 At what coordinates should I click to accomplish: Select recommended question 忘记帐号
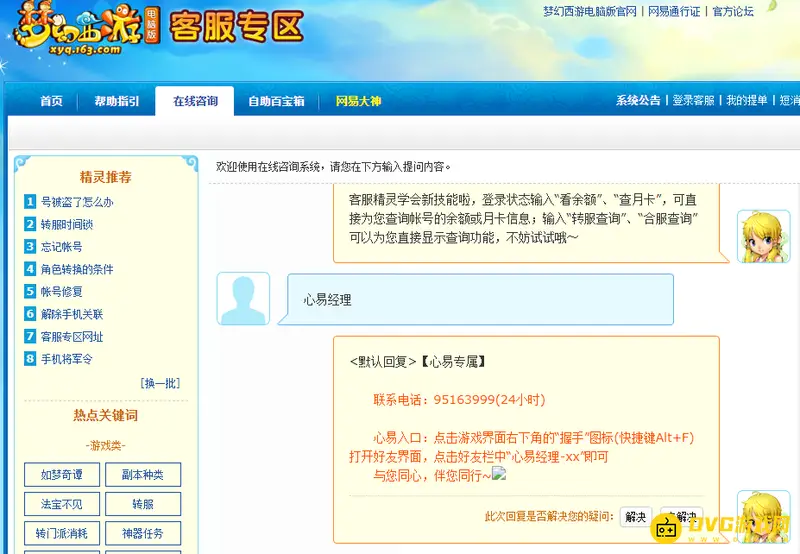(x=62, y=247)
